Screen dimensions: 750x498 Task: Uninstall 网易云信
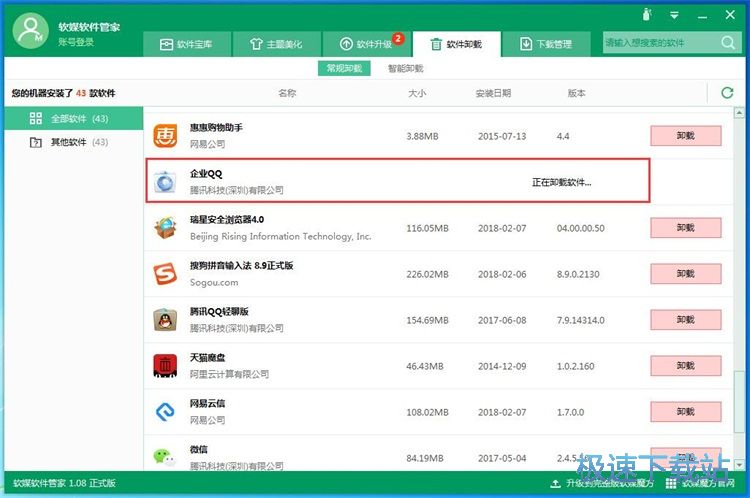pos(686,411)
